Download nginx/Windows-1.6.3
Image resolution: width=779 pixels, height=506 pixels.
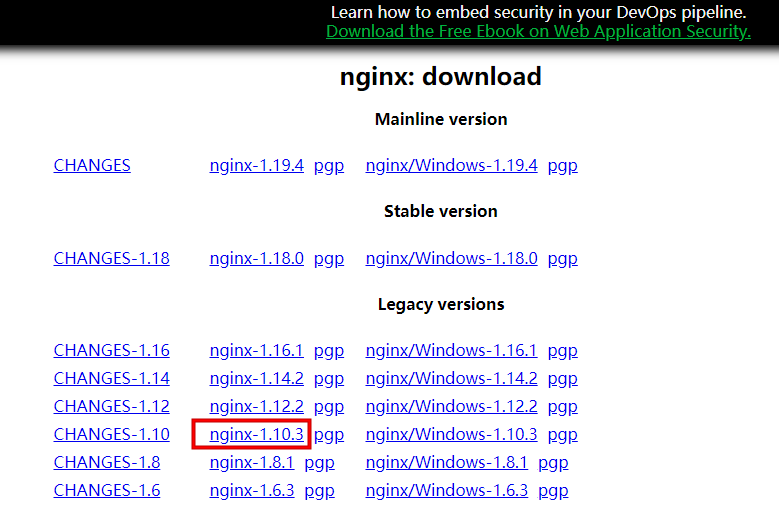click(447, 491)
